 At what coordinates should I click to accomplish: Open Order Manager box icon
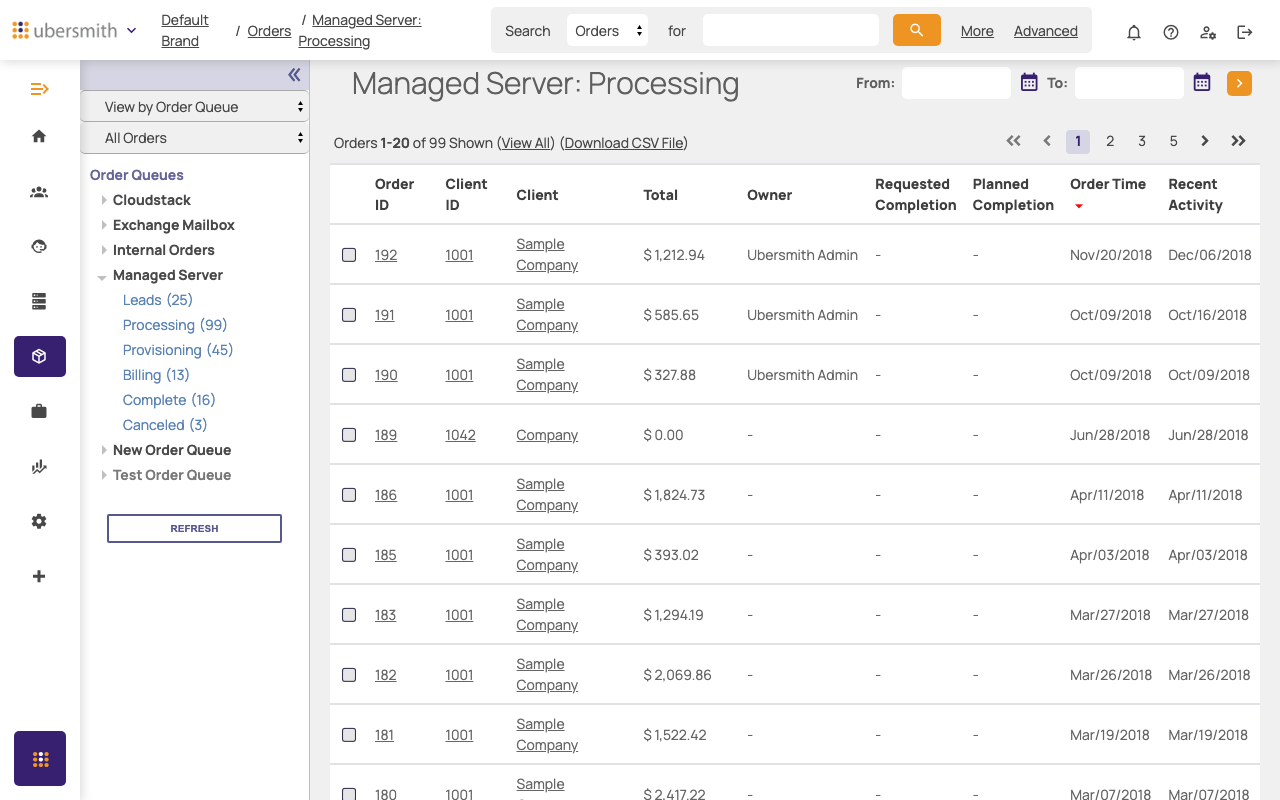click(x=40, y=356)
